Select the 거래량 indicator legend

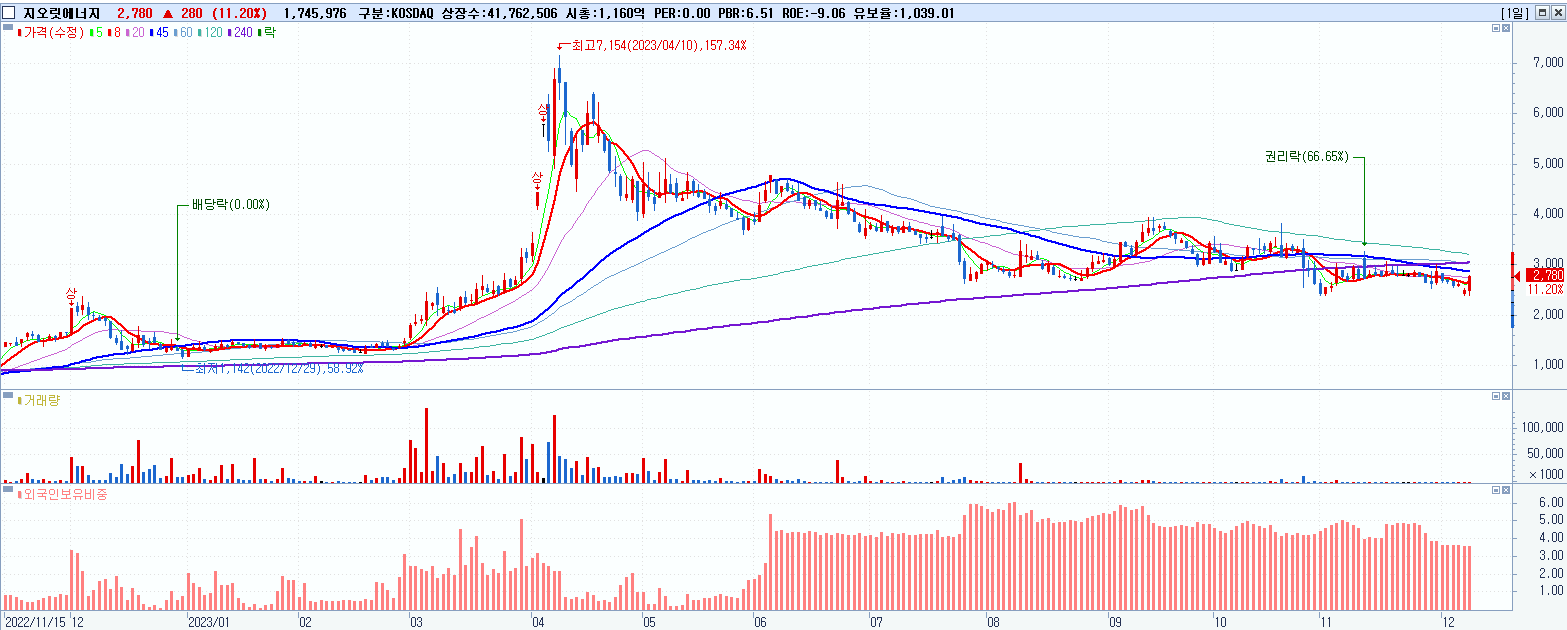(40, 400)
